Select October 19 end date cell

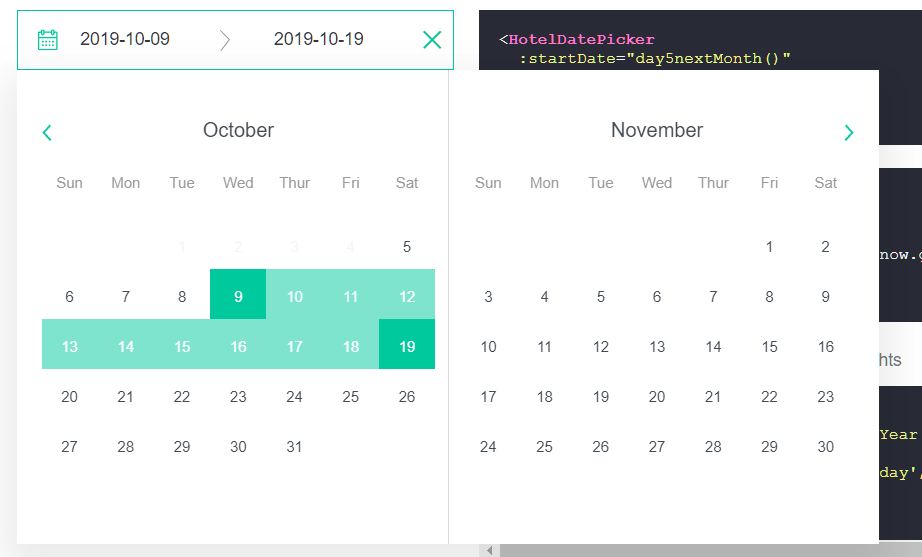[x=407, y=344]
